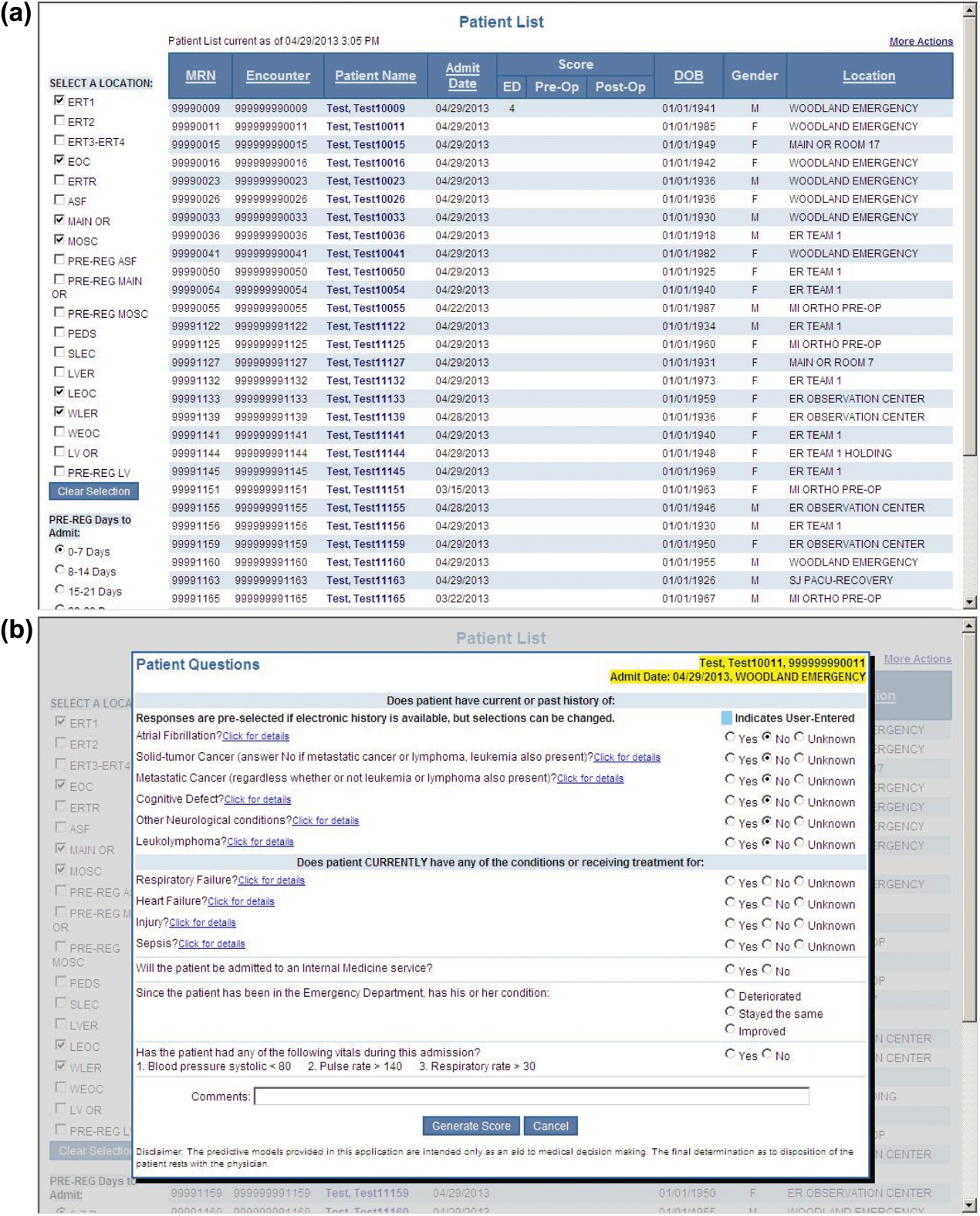The width and height of the screenshot is (980, 1216).
Task: Open Click for details link for Atrial Fibrillation
Action: click(255, 737)
